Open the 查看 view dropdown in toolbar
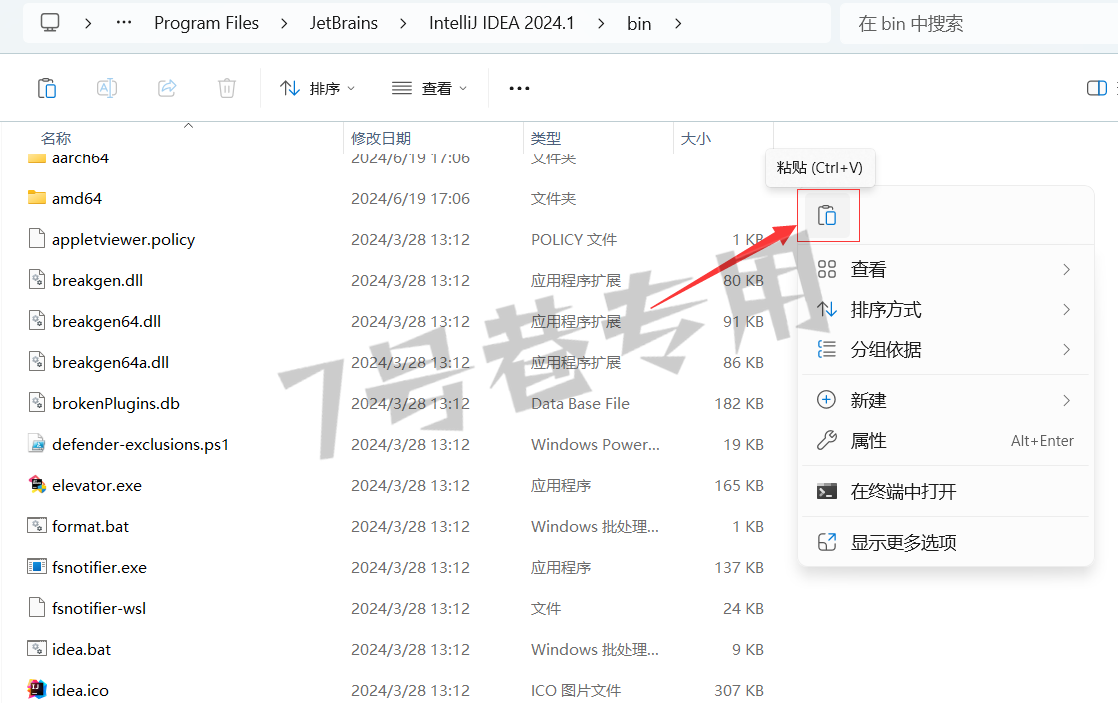The height and width of the screenshot is (703, 1118). tap(430, 88)
